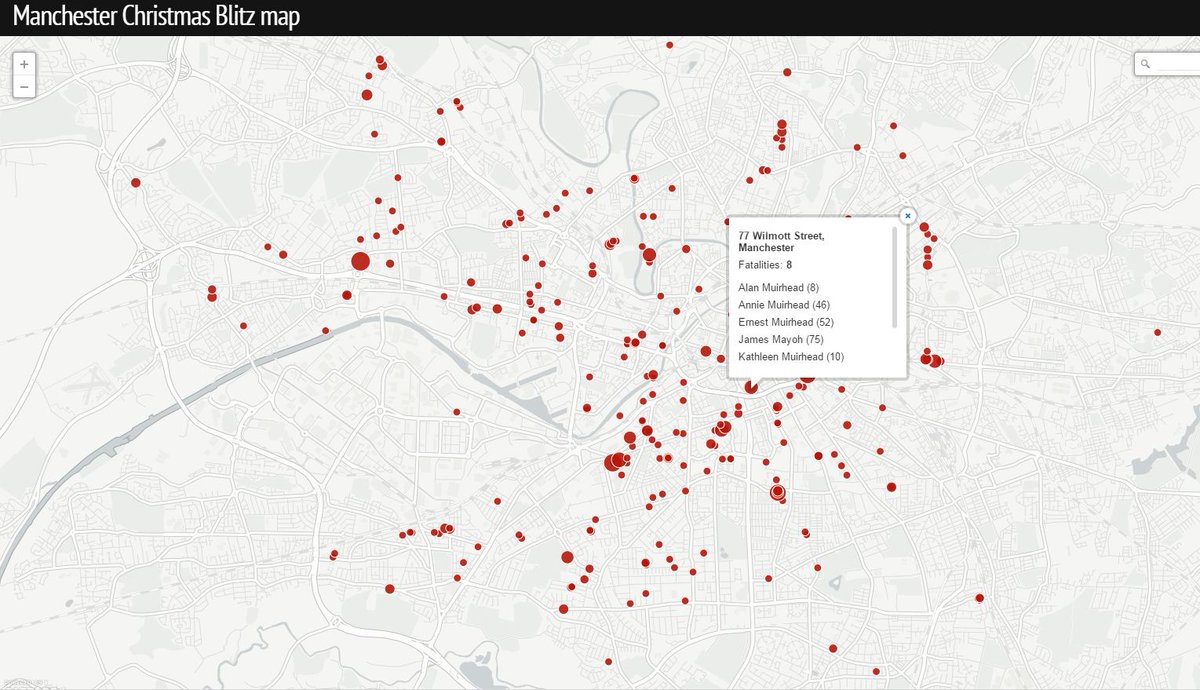Viewport: 1200px width, 690px height.
Task: Click the Manchester Christmas Blitz map title
Action: click(156, 15)
